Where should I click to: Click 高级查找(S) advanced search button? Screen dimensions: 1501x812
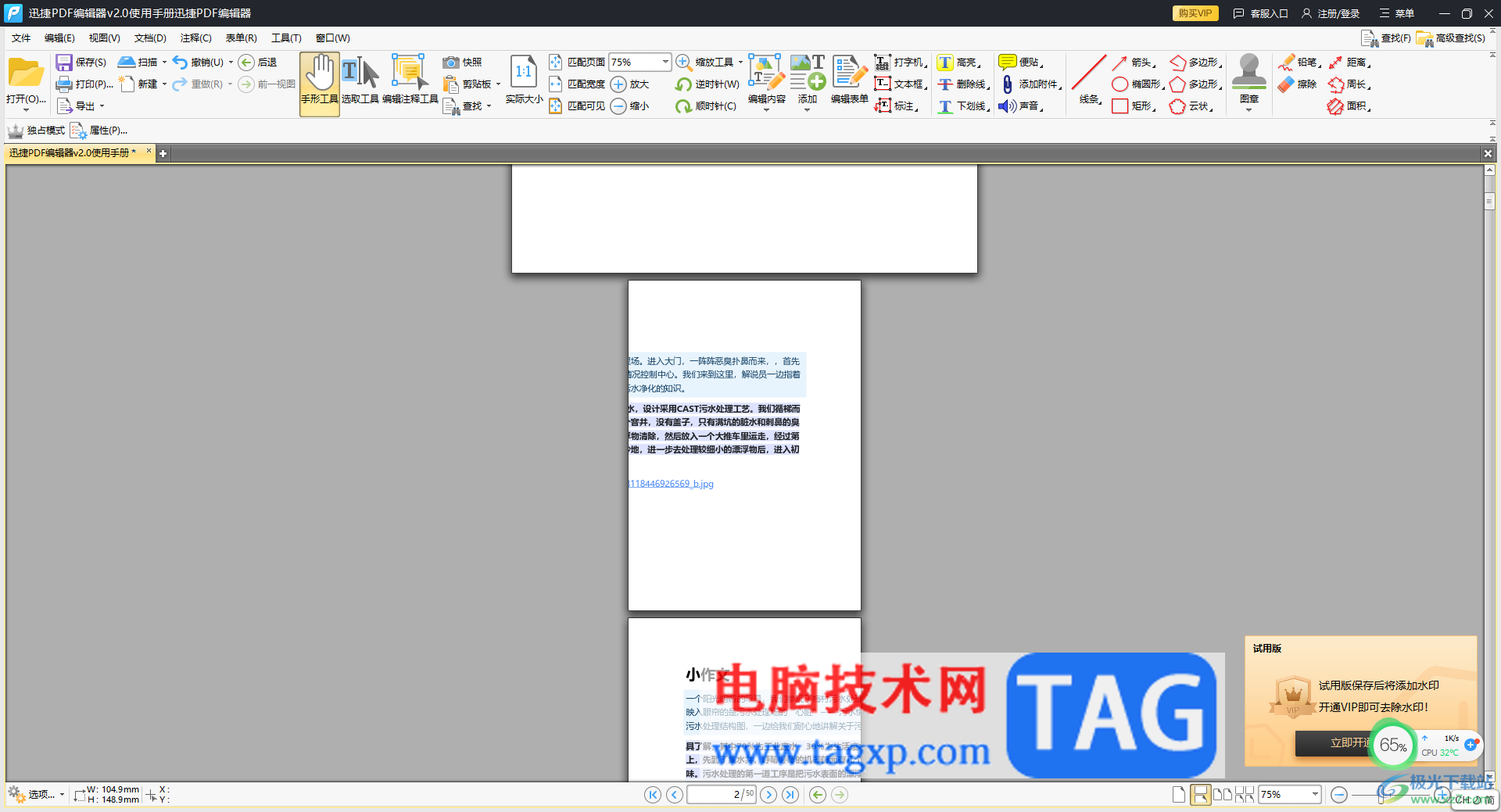click(x=1451, y=38)
